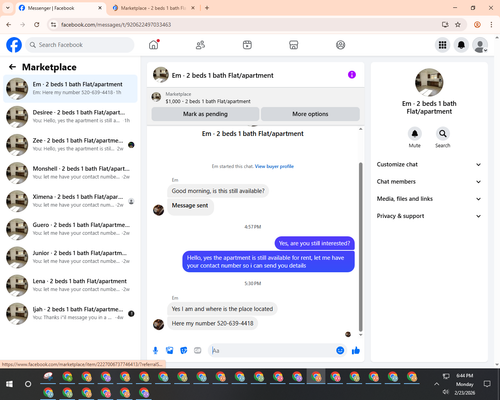The image size is (500, 400).
Task: Open conversation with Ijah
Action: pyautogui.click(x=70, y=314)
